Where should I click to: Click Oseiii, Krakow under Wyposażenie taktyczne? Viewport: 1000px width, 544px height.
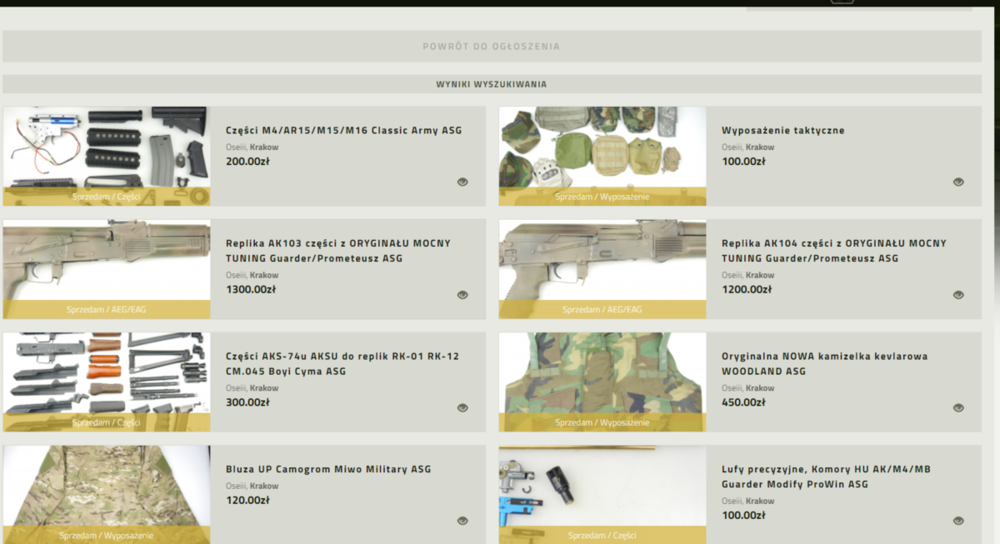coord(747,147)
